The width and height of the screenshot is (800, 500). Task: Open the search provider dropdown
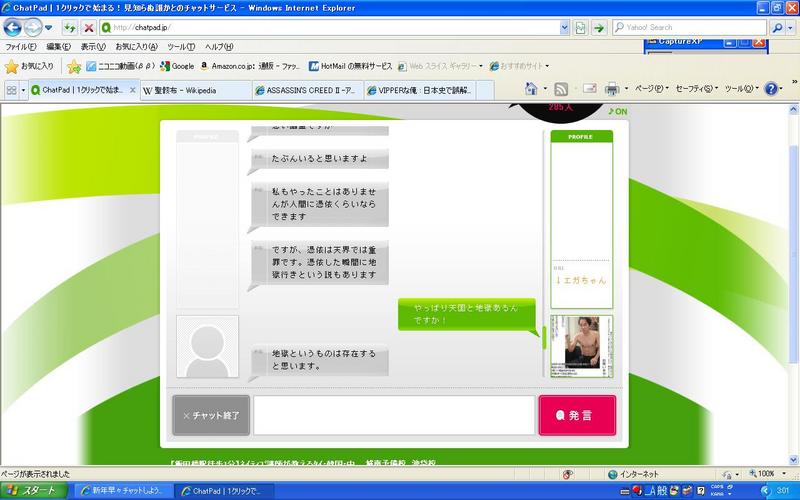coord(791,28)
